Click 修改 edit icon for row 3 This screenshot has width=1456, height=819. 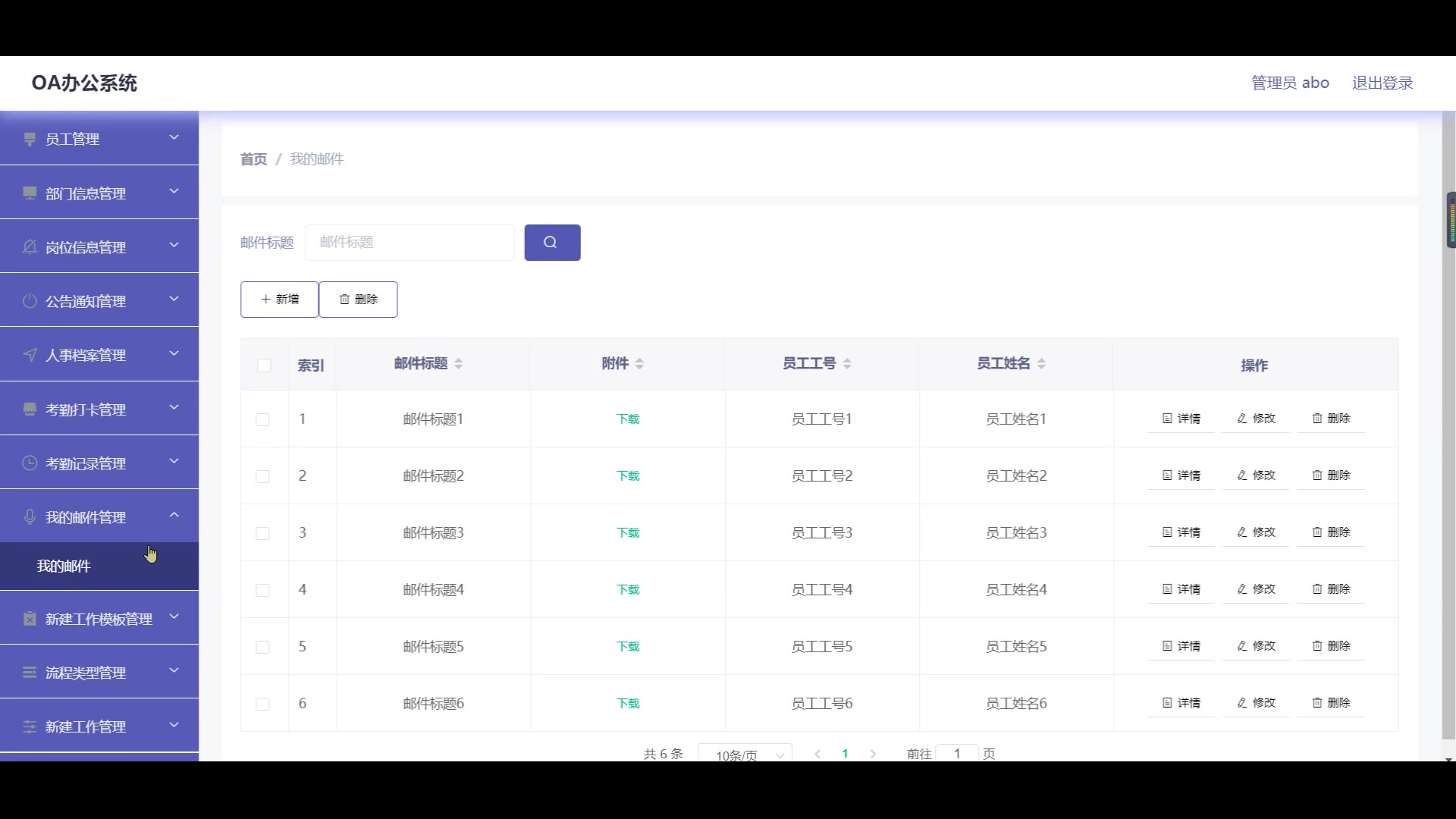(1242, 532)
